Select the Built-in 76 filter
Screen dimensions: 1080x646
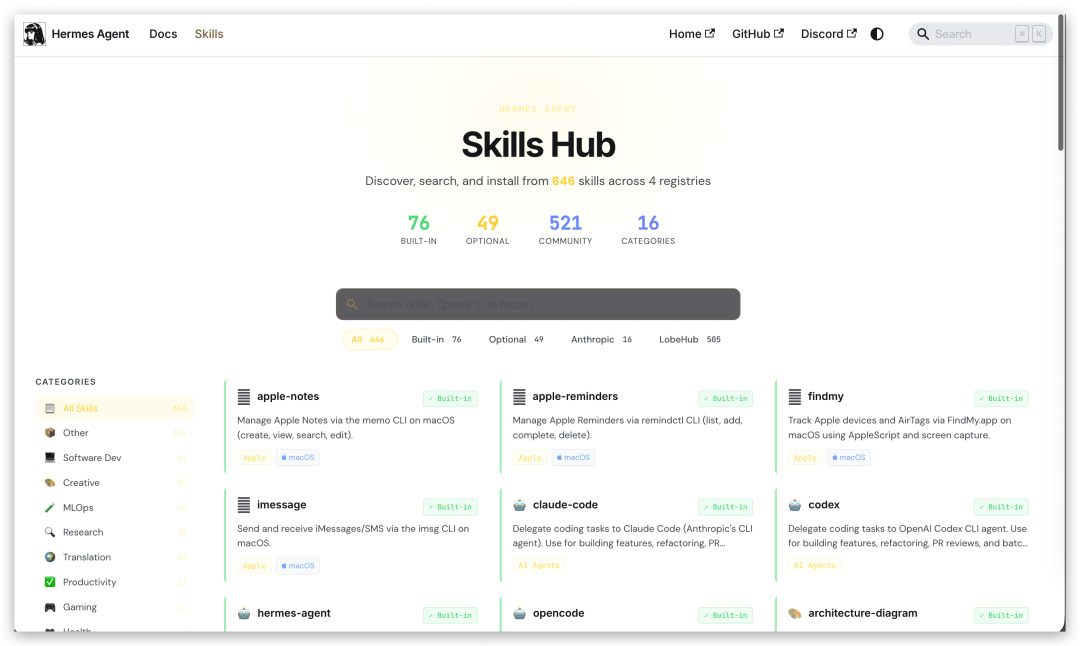pos(437,340)
